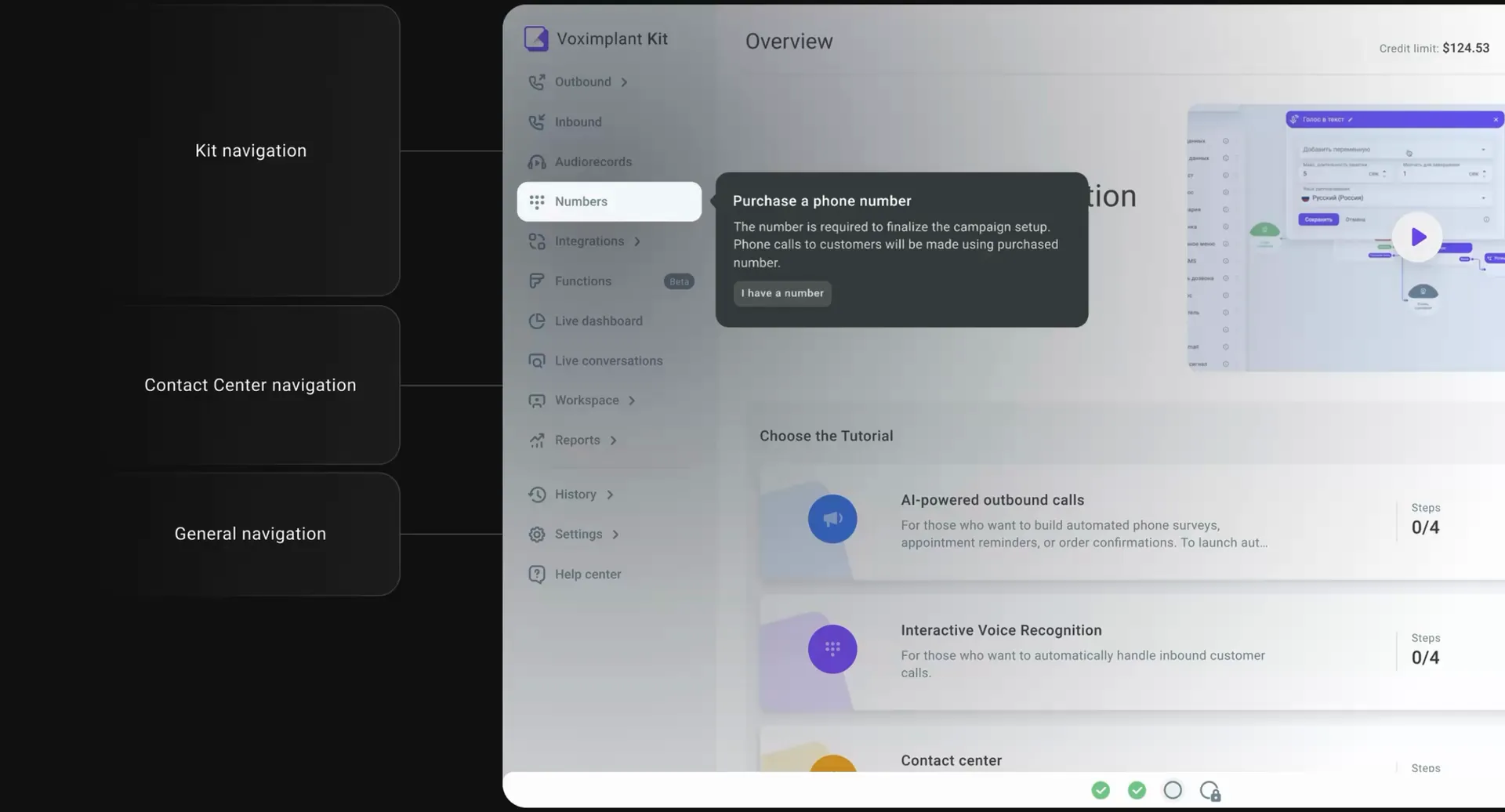This screenshot has height=812, width=1505.
Task: Click the empty circle step indicator
Action: point(1173,790)
